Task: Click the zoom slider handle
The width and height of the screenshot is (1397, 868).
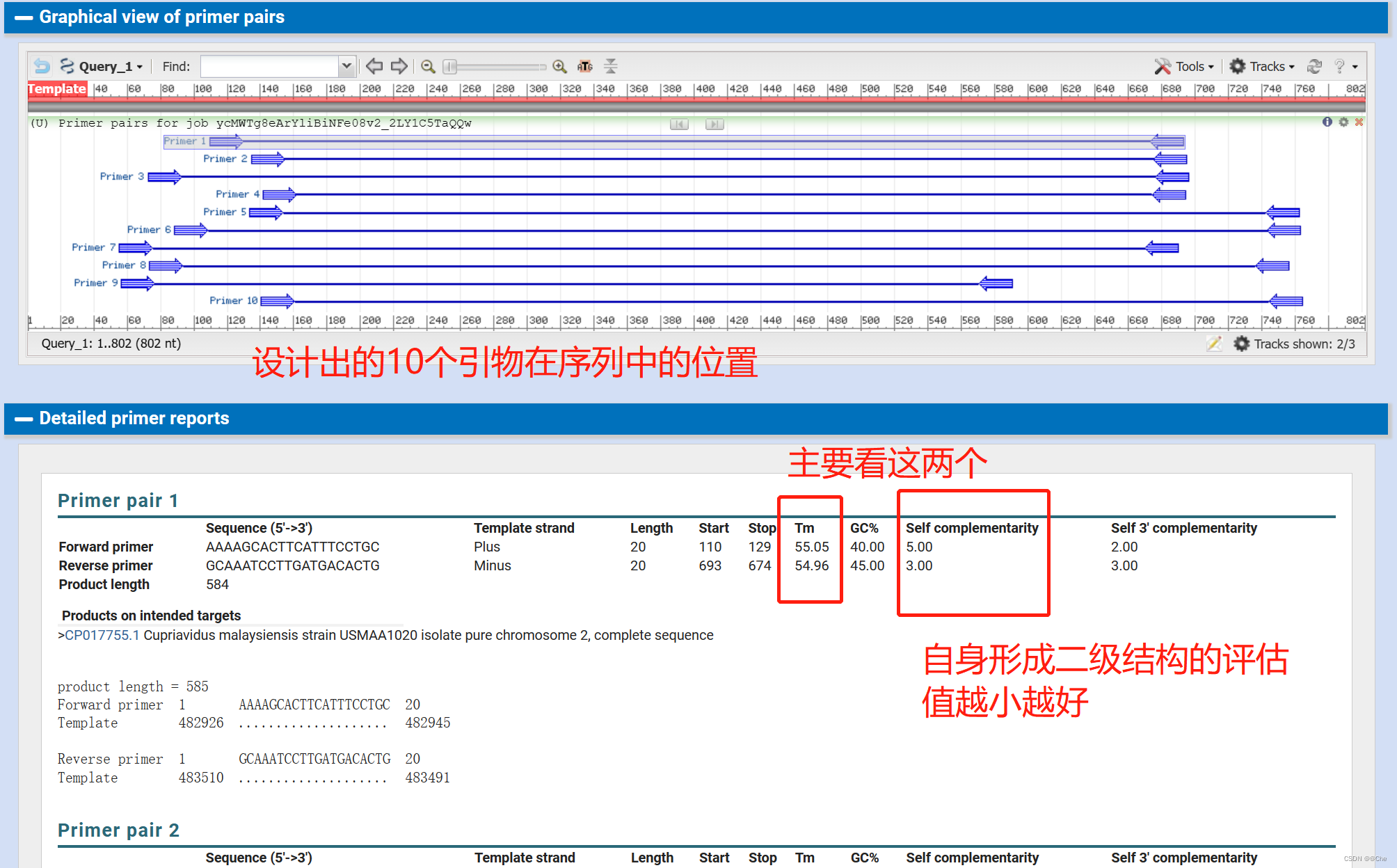Action: click(x=450, y=66)
